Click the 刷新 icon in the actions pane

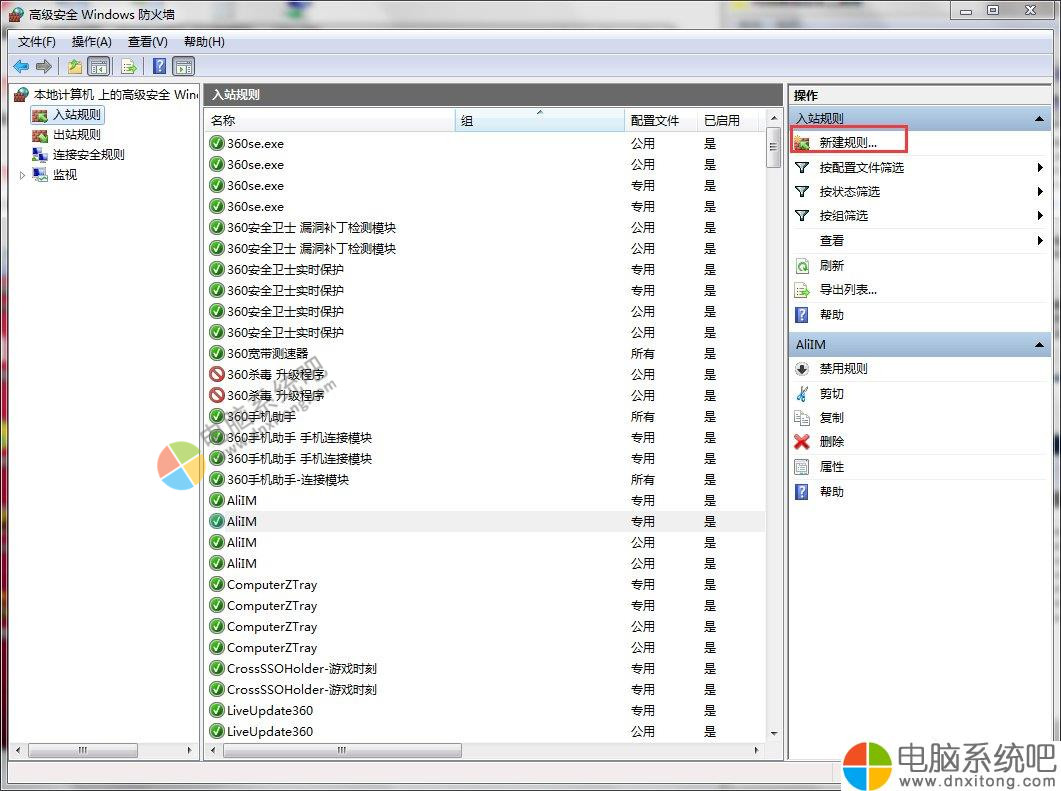click(802, 265)
